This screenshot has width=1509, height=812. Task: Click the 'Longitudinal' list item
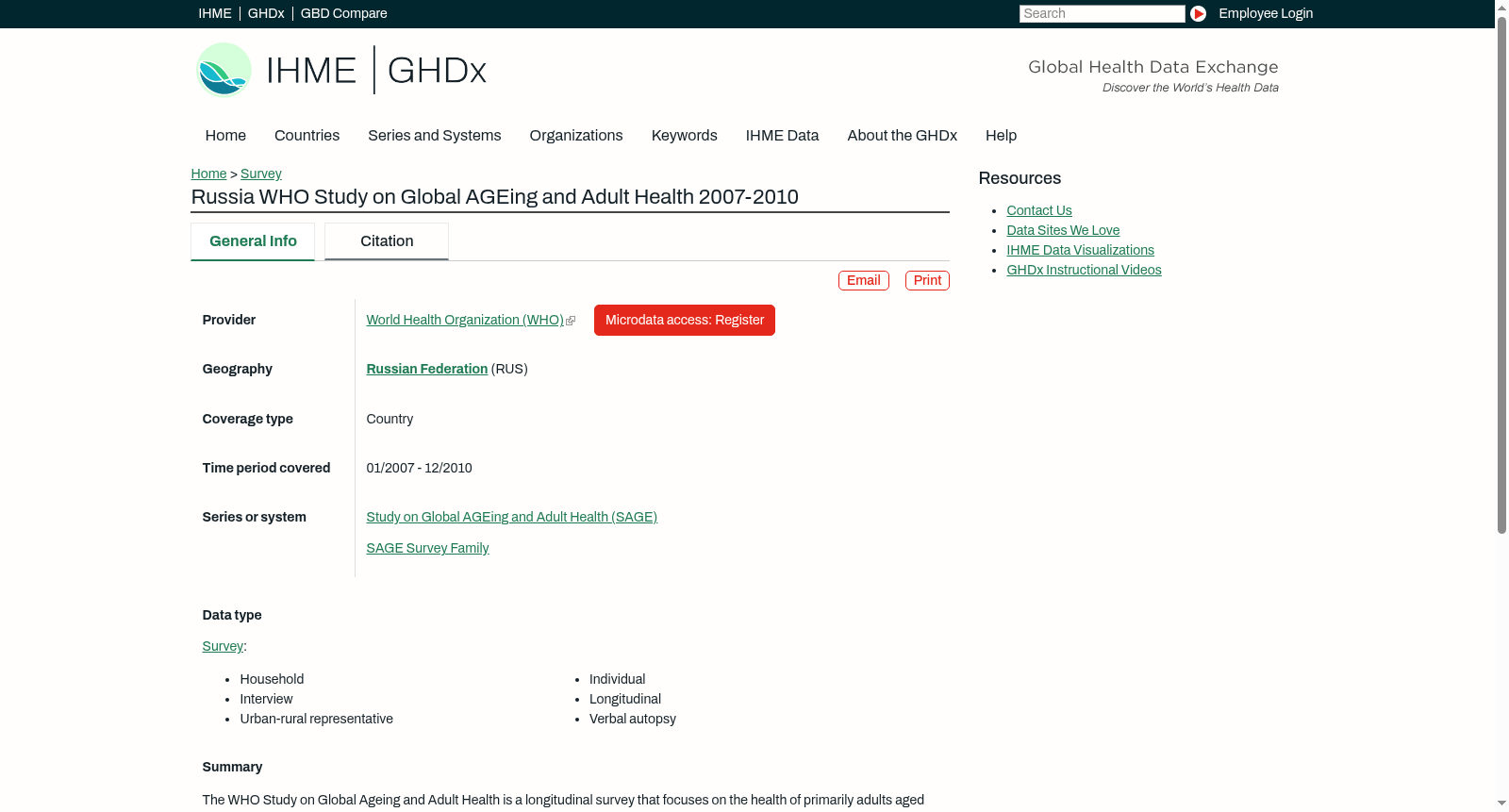point(625,700)
